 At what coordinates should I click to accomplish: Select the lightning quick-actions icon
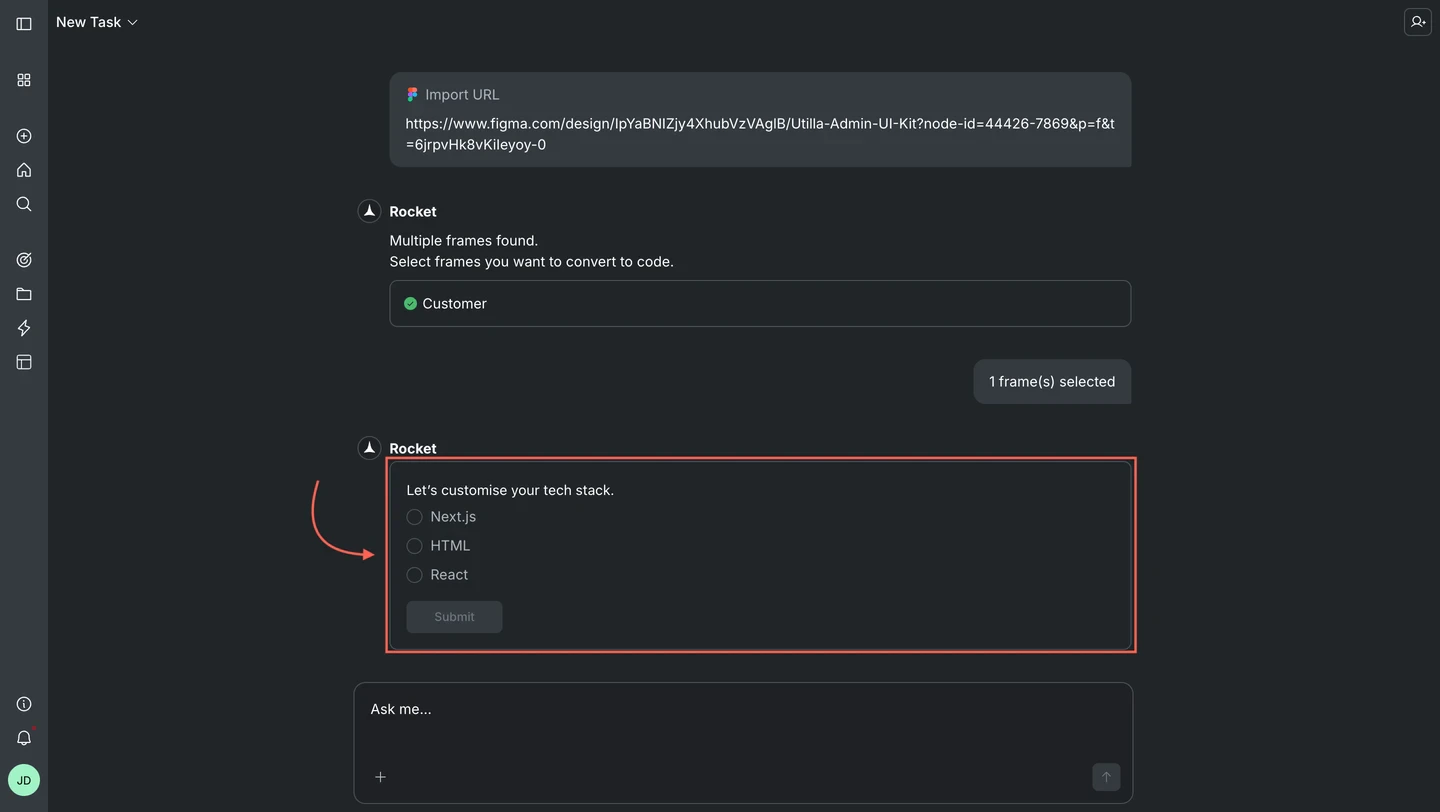[24, 327]
